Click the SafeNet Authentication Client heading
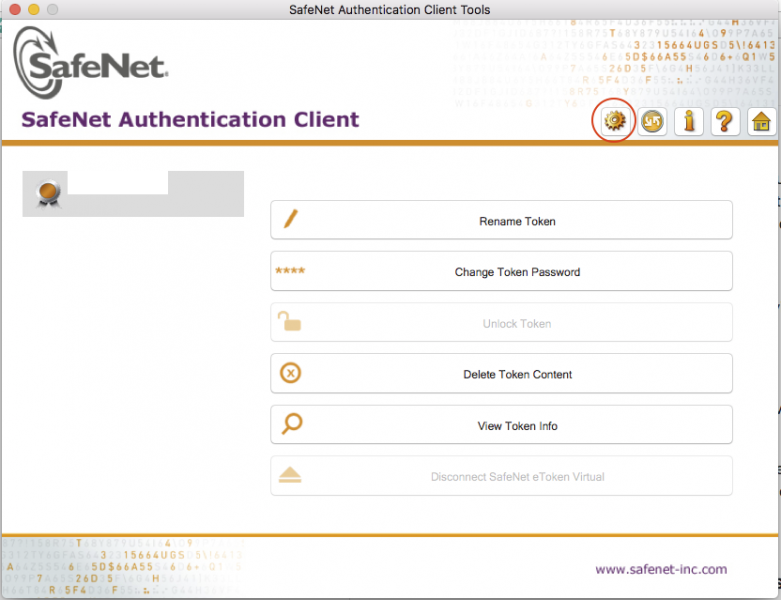The width and height of the screenshot is (781, 600). tap(190, 120)
